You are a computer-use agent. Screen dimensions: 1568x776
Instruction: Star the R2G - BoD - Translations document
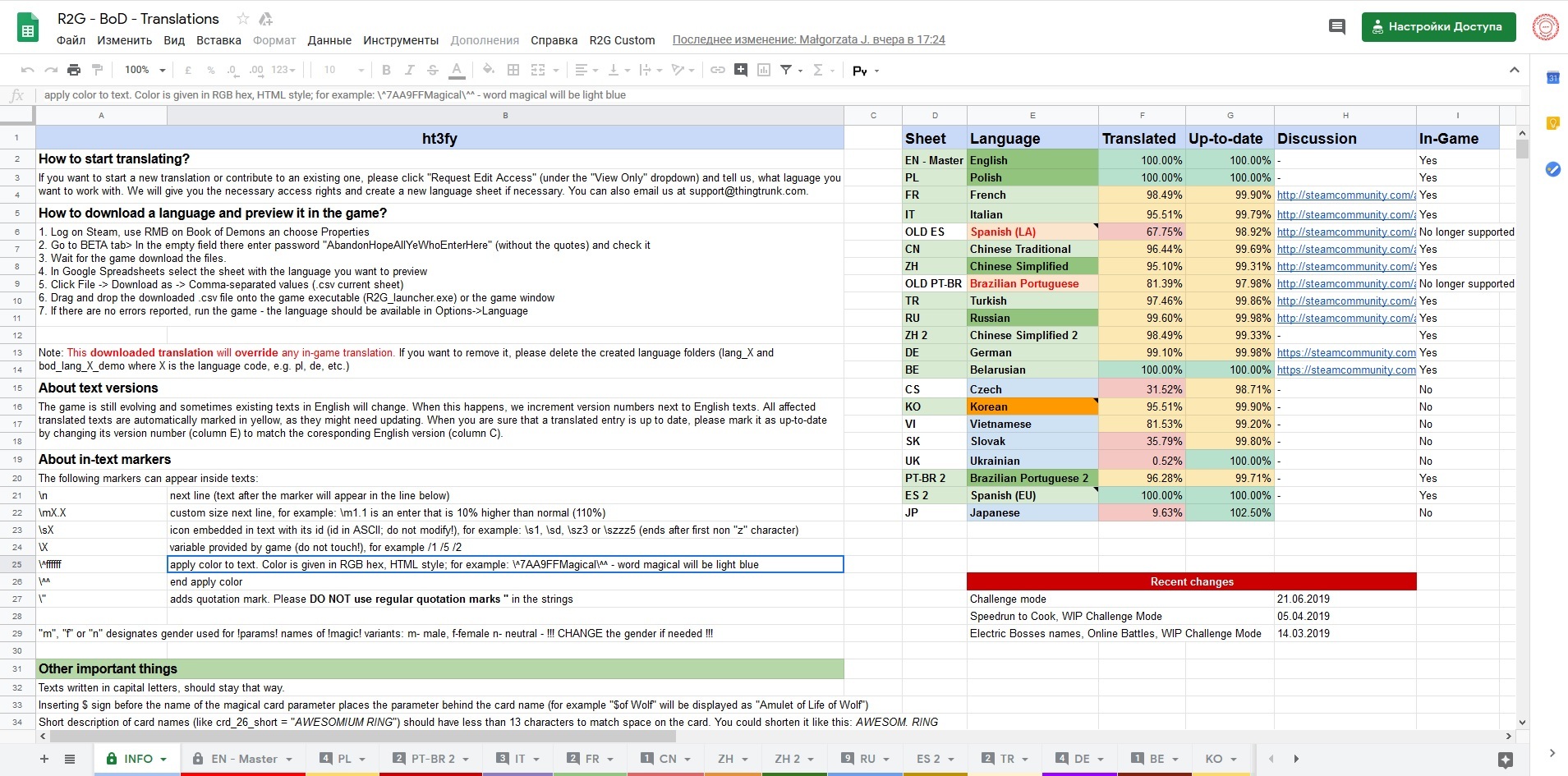(243, 19)
